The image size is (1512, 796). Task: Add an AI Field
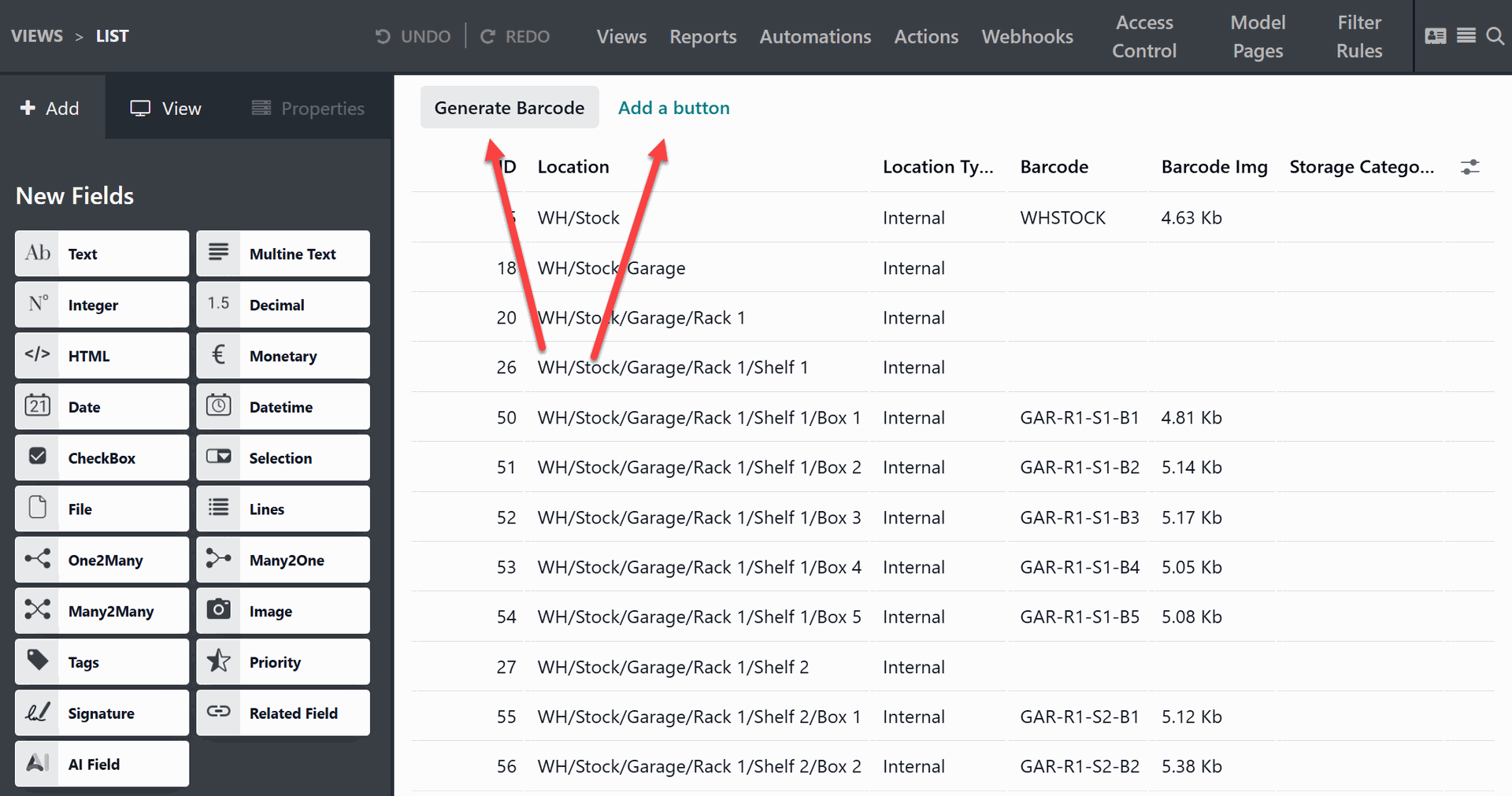tap(102, 765)
